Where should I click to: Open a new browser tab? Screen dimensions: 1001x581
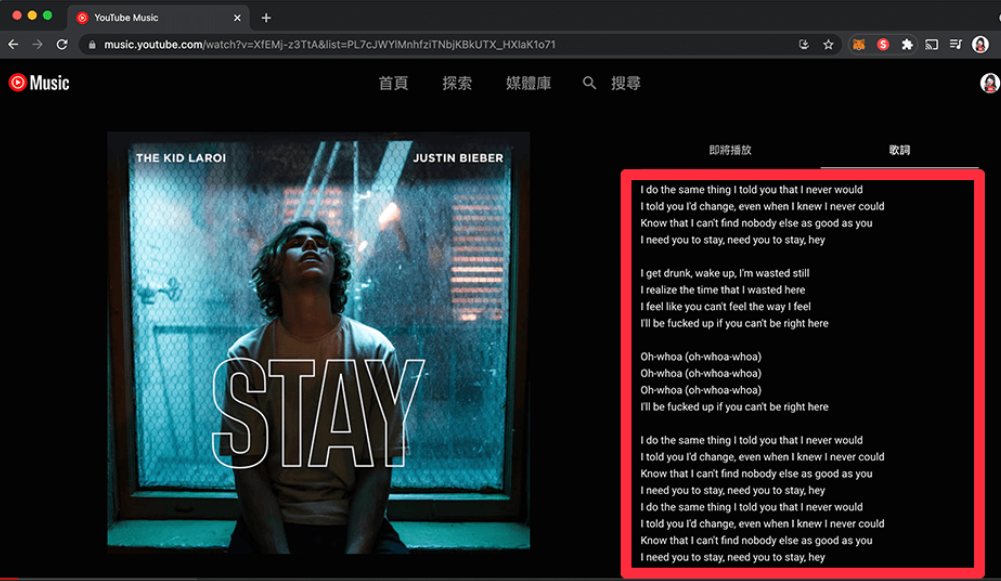coord(266,18)
